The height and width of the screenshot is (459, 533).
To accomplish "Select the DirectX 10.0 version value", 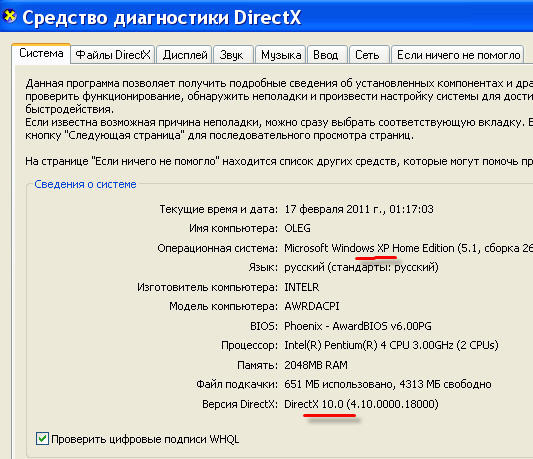I will coord(361,404).
